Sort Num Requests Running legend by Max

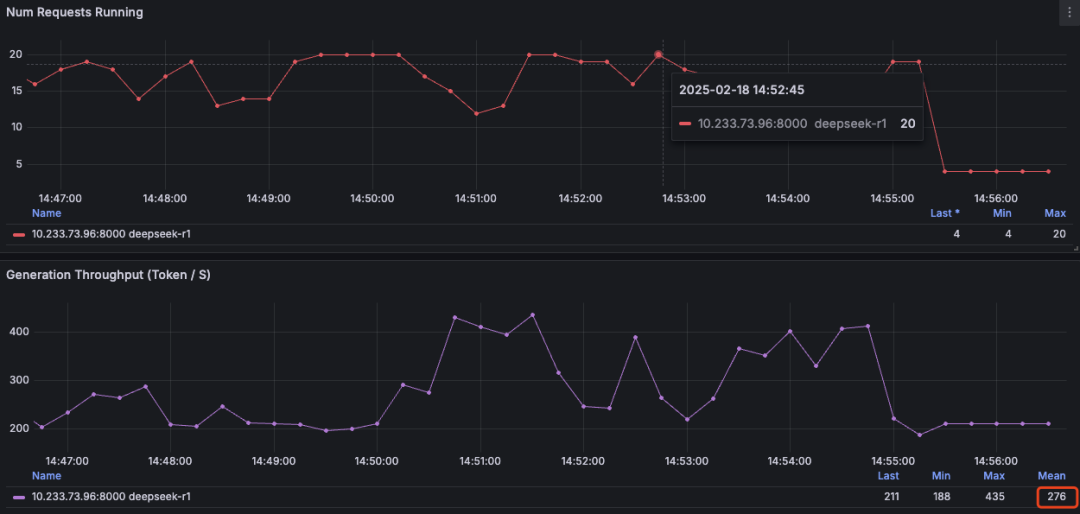coord(1055,213)
